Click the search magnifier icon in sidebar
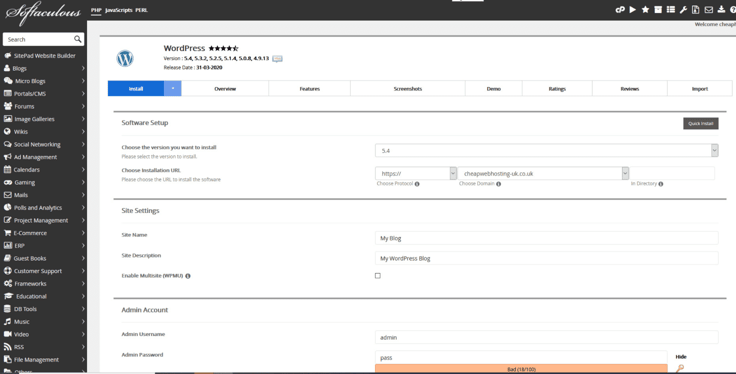This screenshot has height=374, width=736. coord(77,39)
